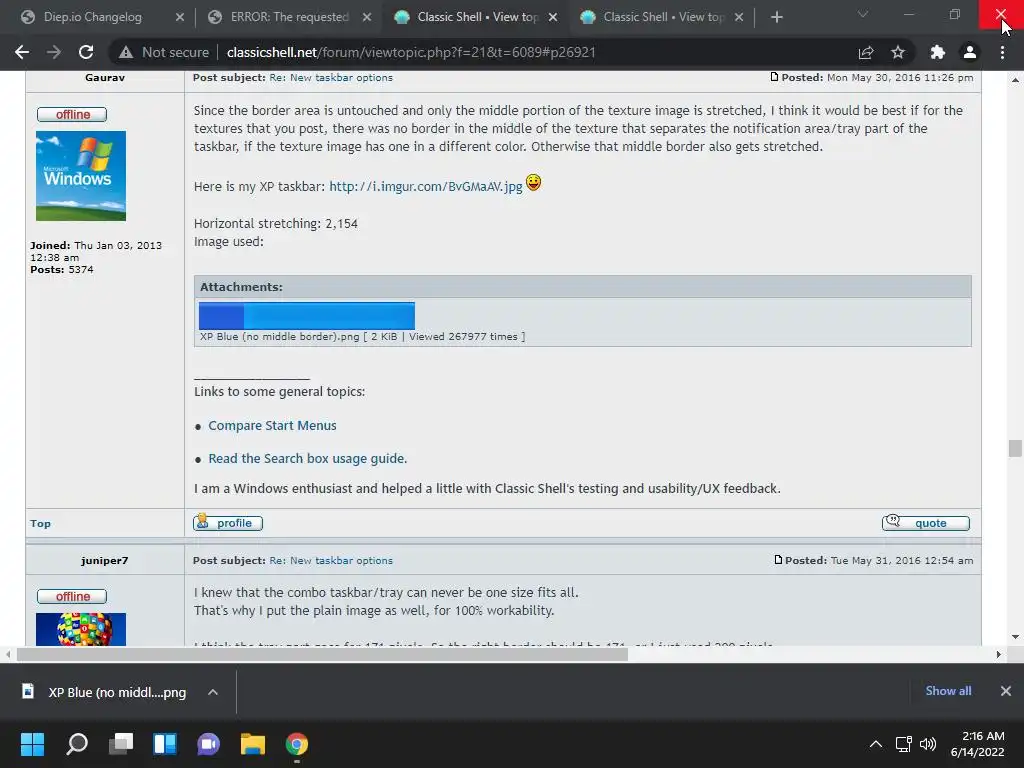
Task: Click the post icon beside Mon May 30 date
Action: (x=775, y=77)
